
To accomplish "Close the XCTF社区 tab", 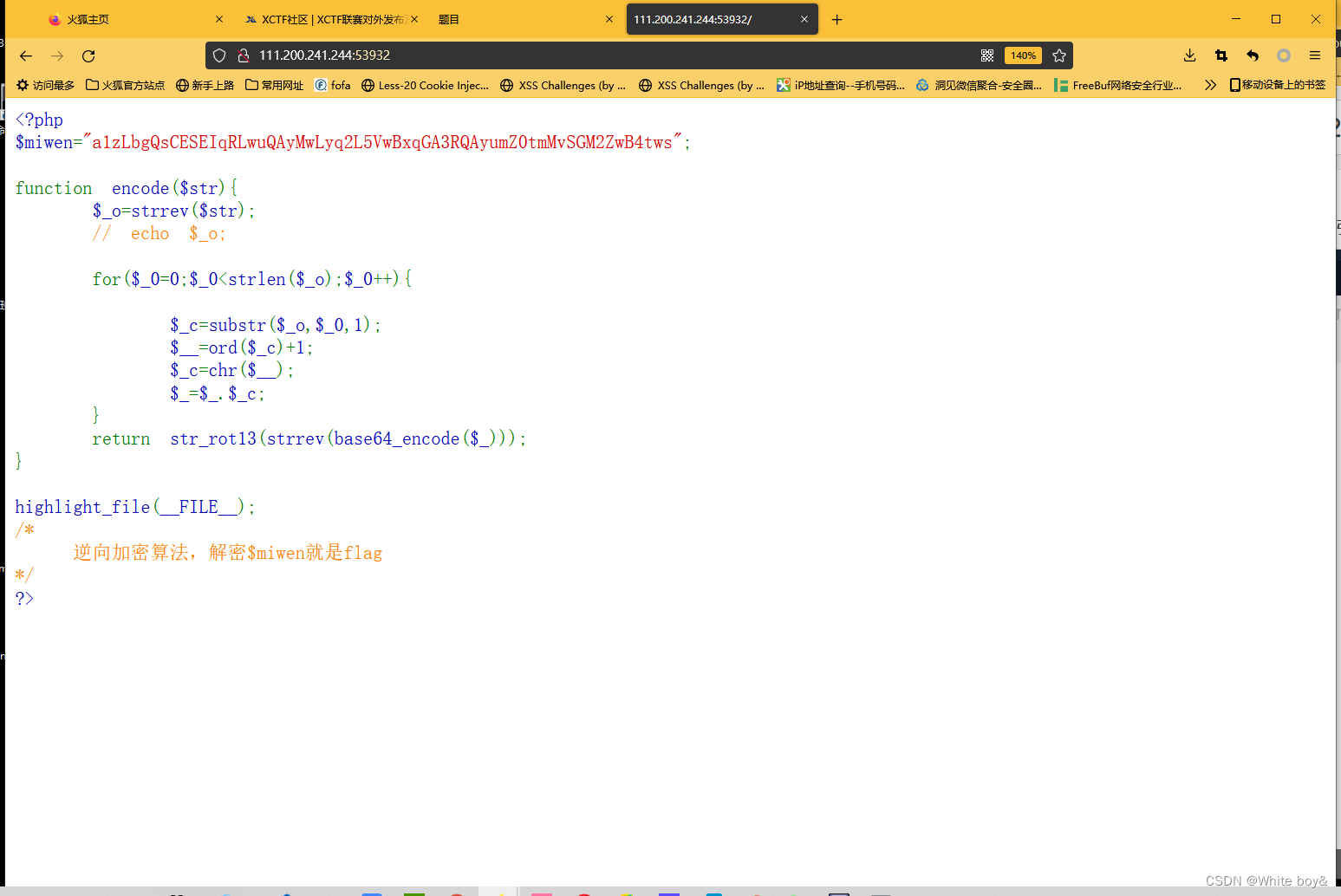I will point(414,19).
